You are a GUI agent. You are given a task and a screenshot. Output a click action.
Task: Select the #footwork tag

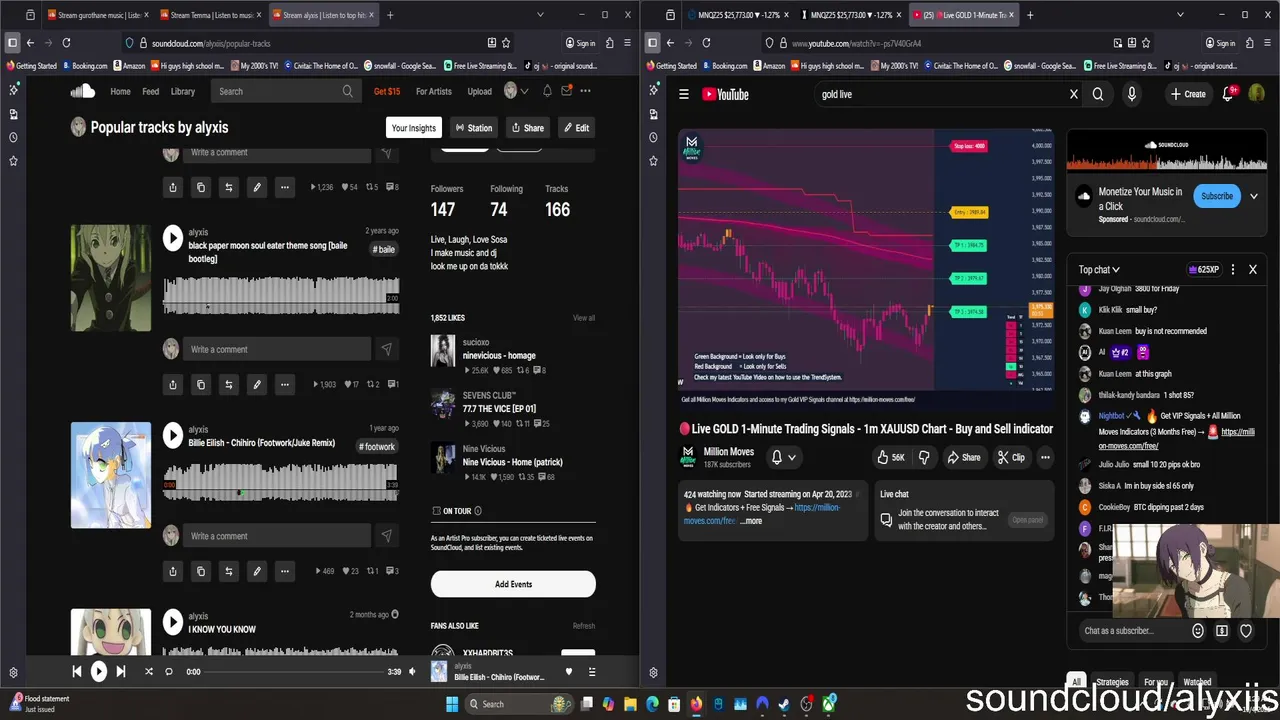pos(379,447)
